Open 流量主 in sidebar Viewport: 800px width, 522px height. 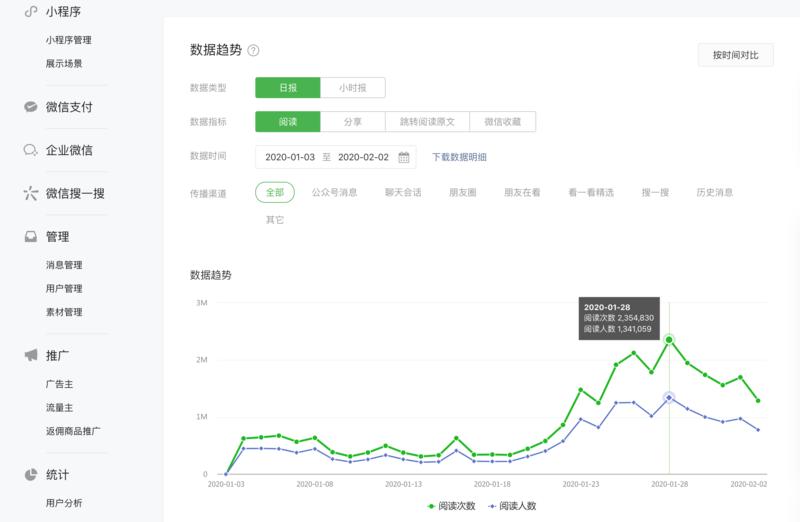pyautogui.click(x=60, y=407)
